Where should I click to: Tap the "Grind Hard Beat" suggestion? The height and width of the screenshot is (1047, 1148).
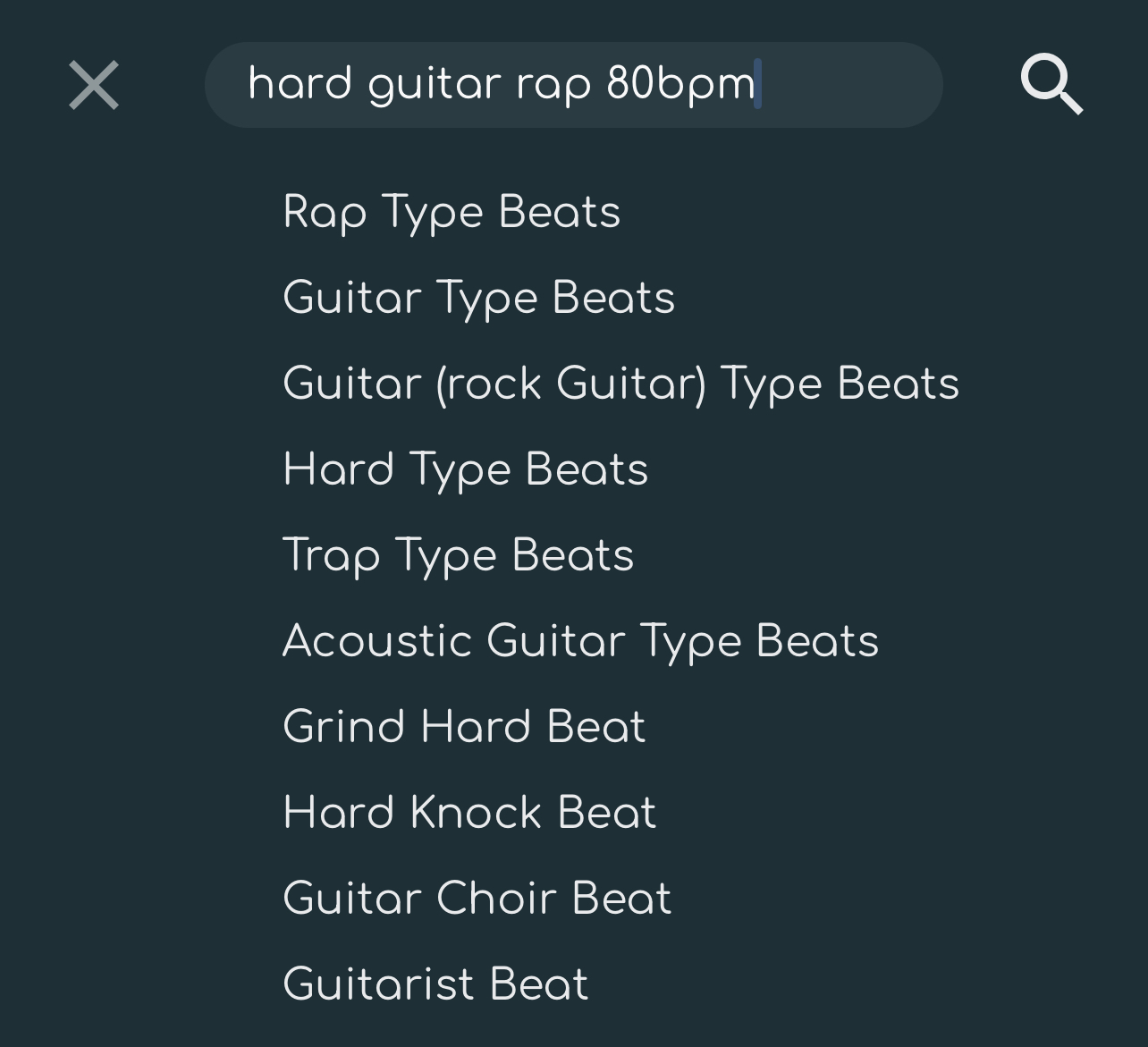coord(464,727)
